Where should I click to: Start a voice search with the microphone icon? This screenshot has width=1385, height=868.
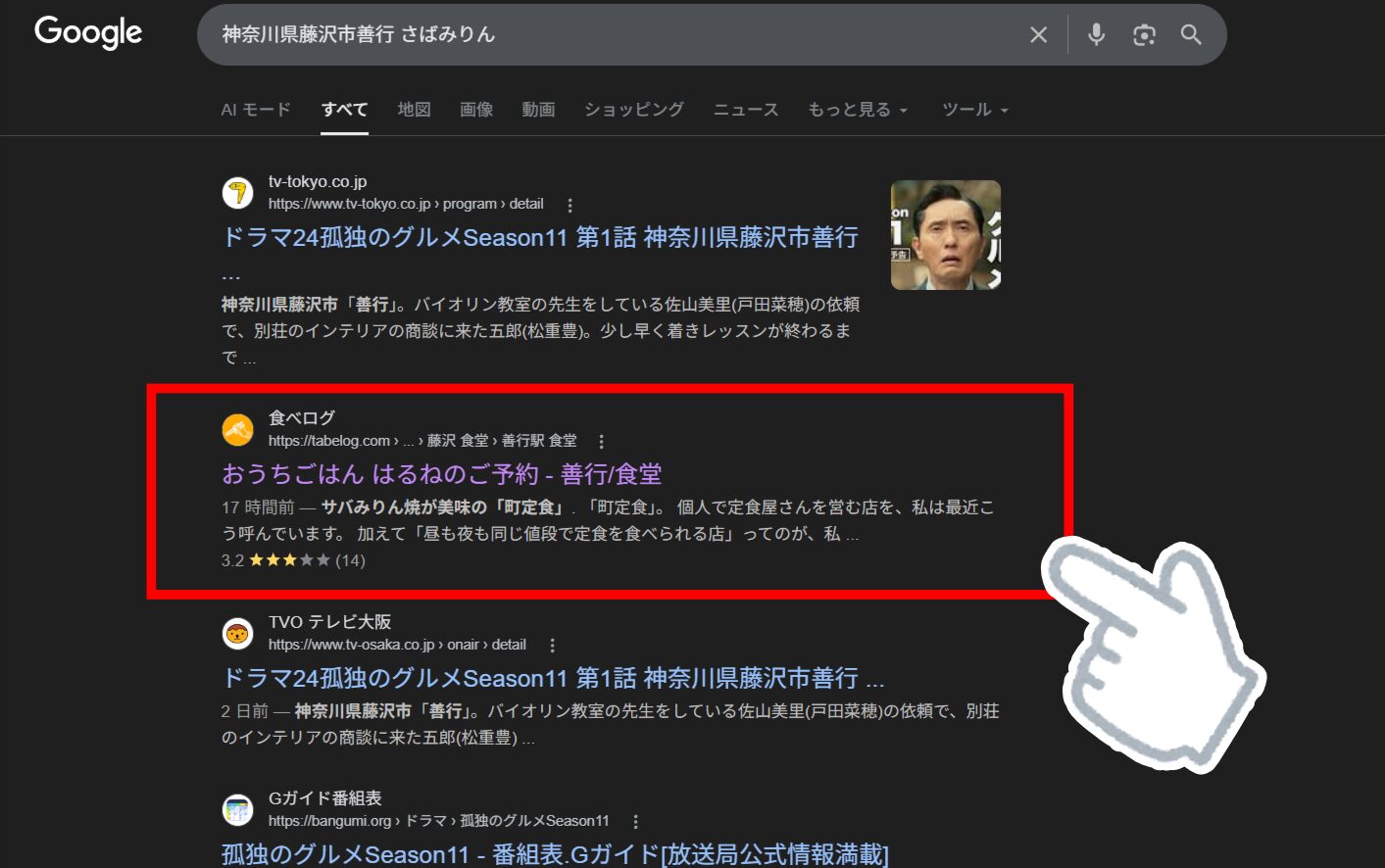[x=1095, y=34]
